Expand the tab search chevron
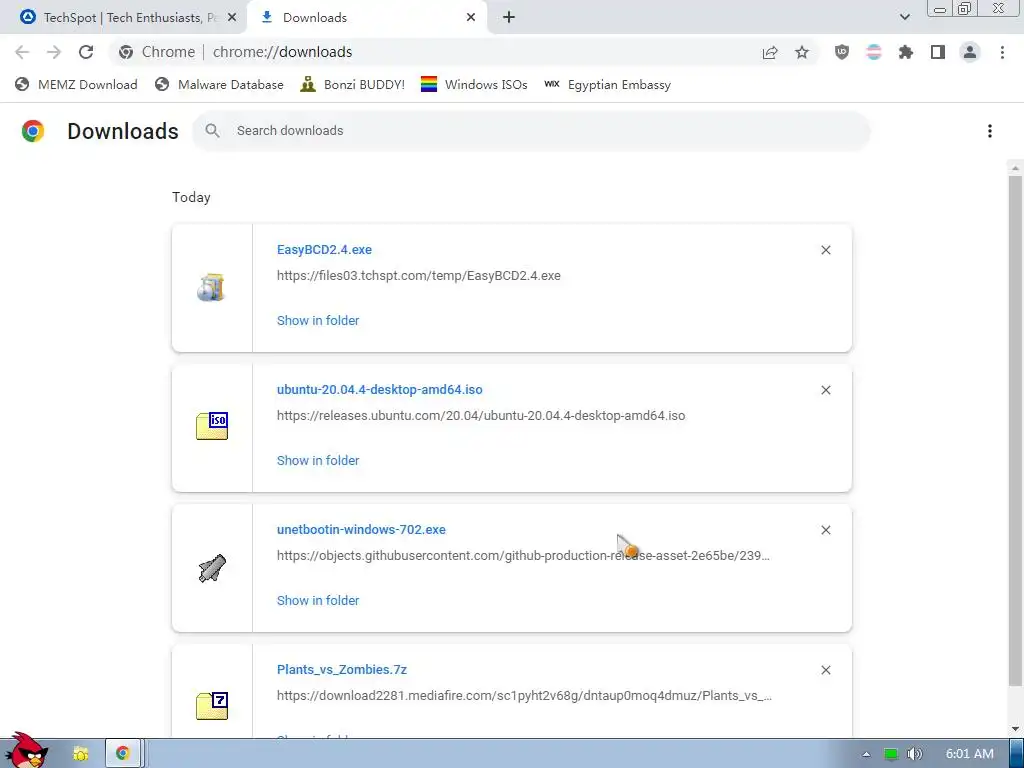 904,17
